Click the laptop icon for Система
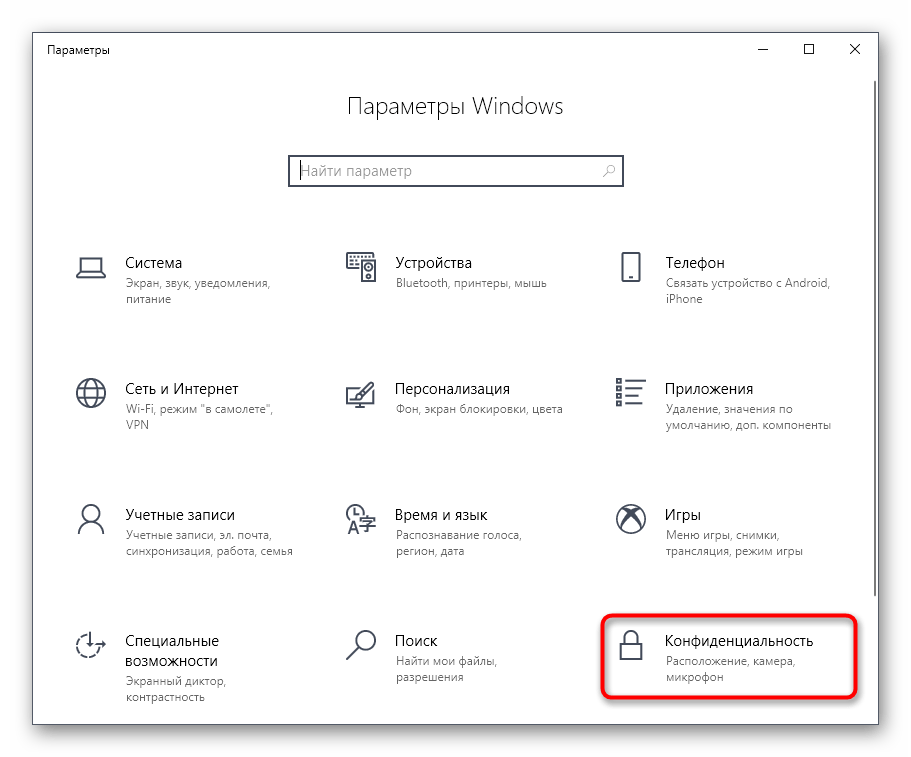 [x=91, y=268]
